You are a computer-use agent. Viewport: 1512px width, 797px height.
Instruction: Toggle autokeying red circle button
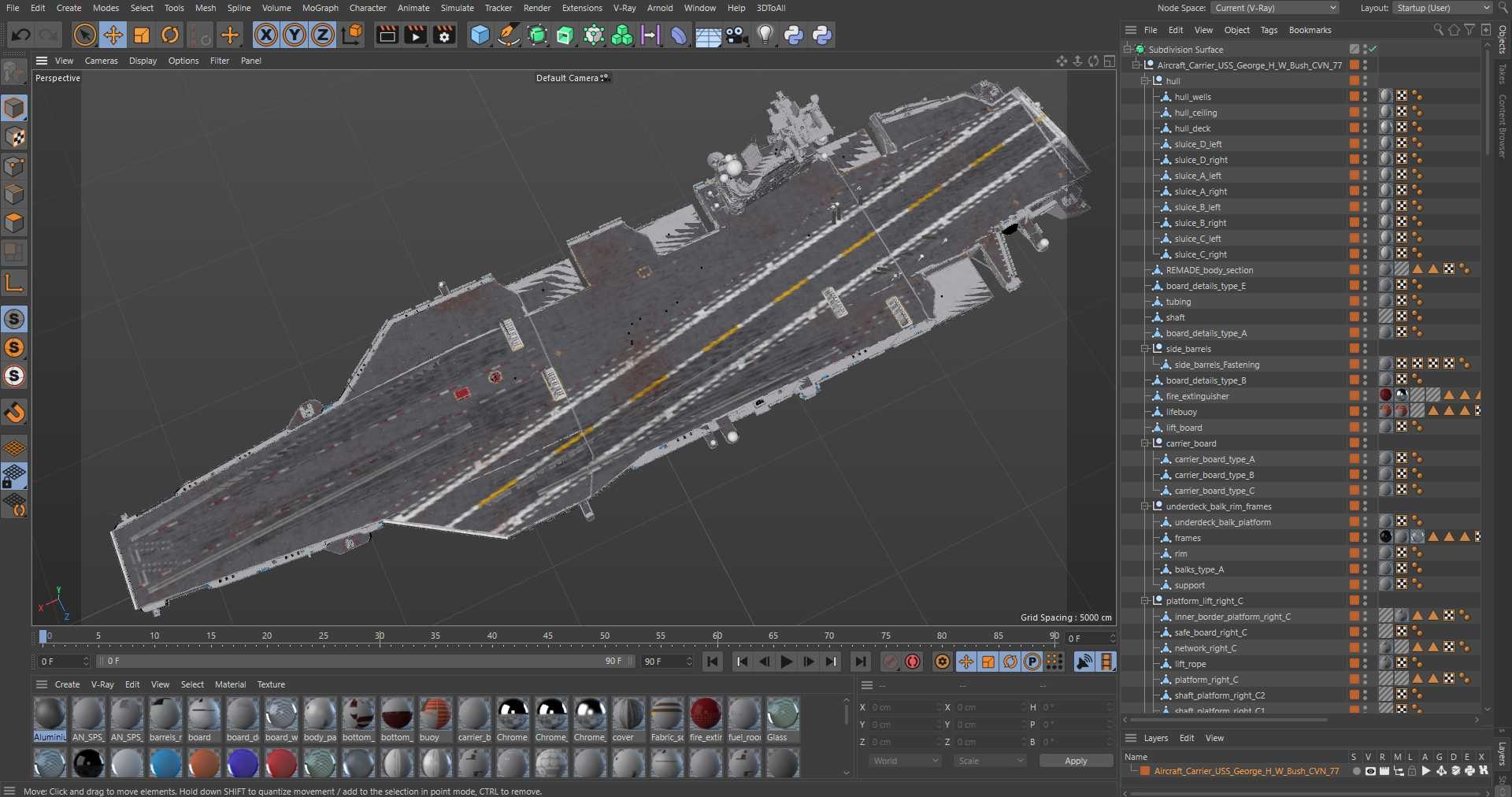click(x=913, y=662)
